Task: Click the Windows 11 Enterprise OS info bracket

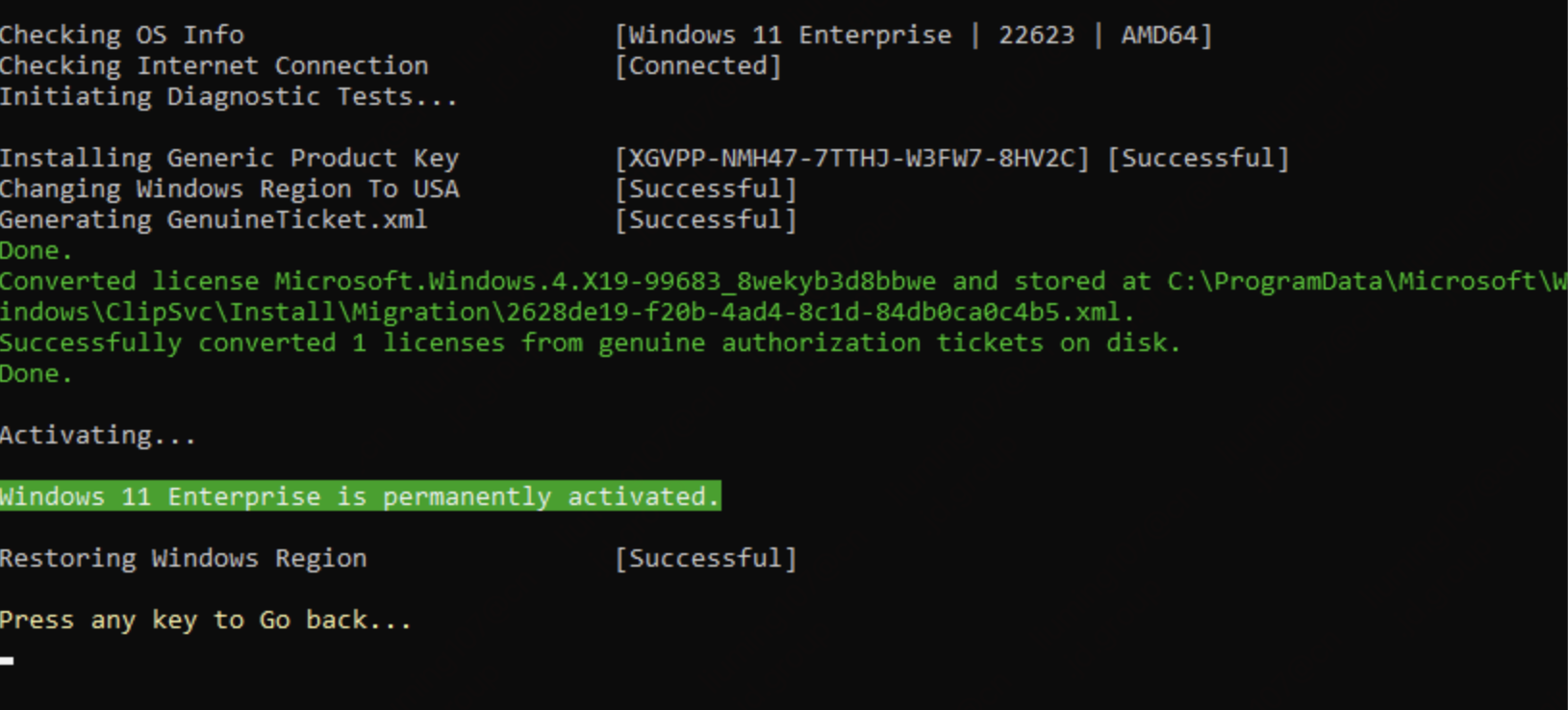Action: (914, 35)
